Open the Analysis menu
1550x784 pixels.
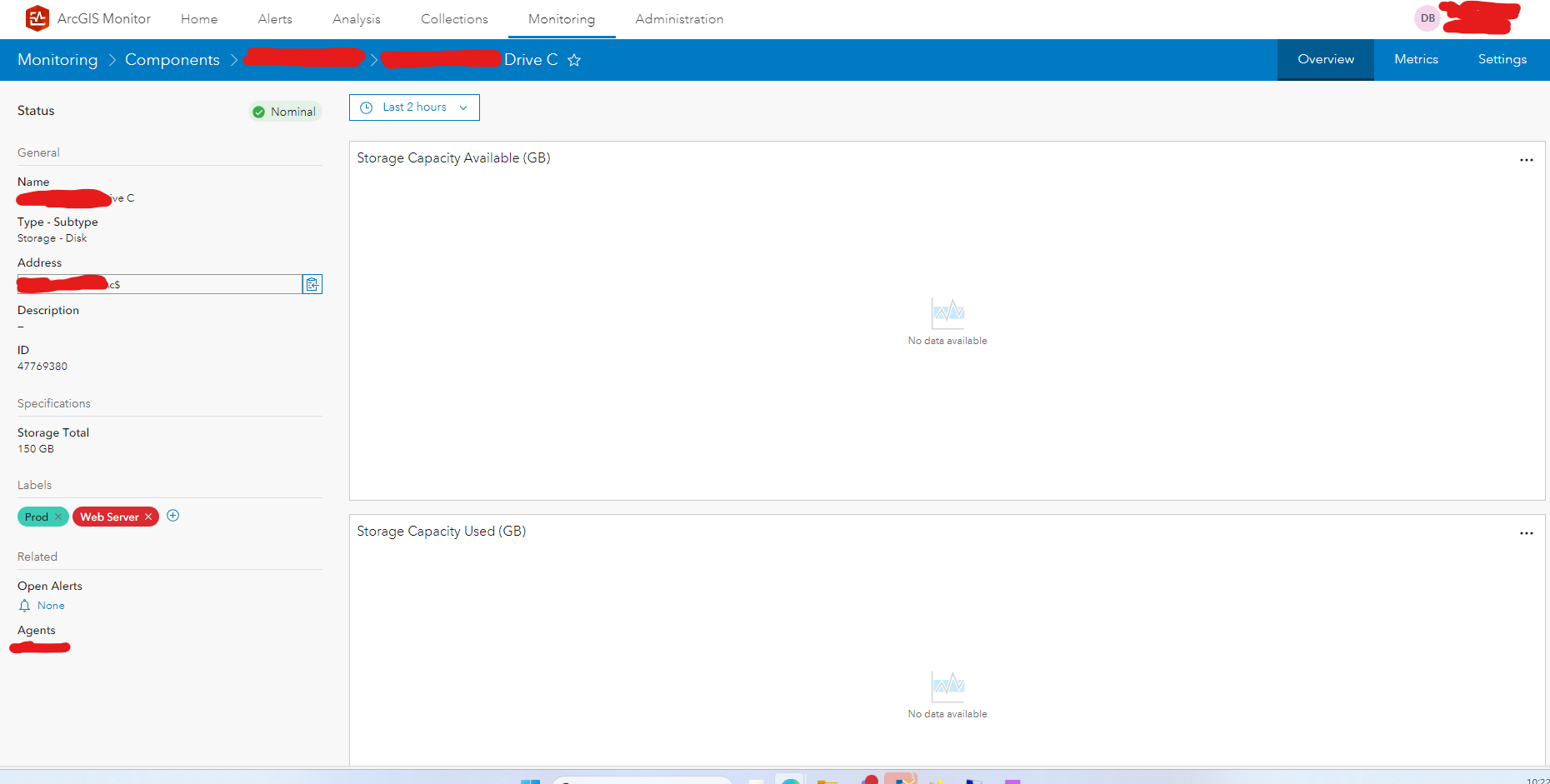coord(357,19)
